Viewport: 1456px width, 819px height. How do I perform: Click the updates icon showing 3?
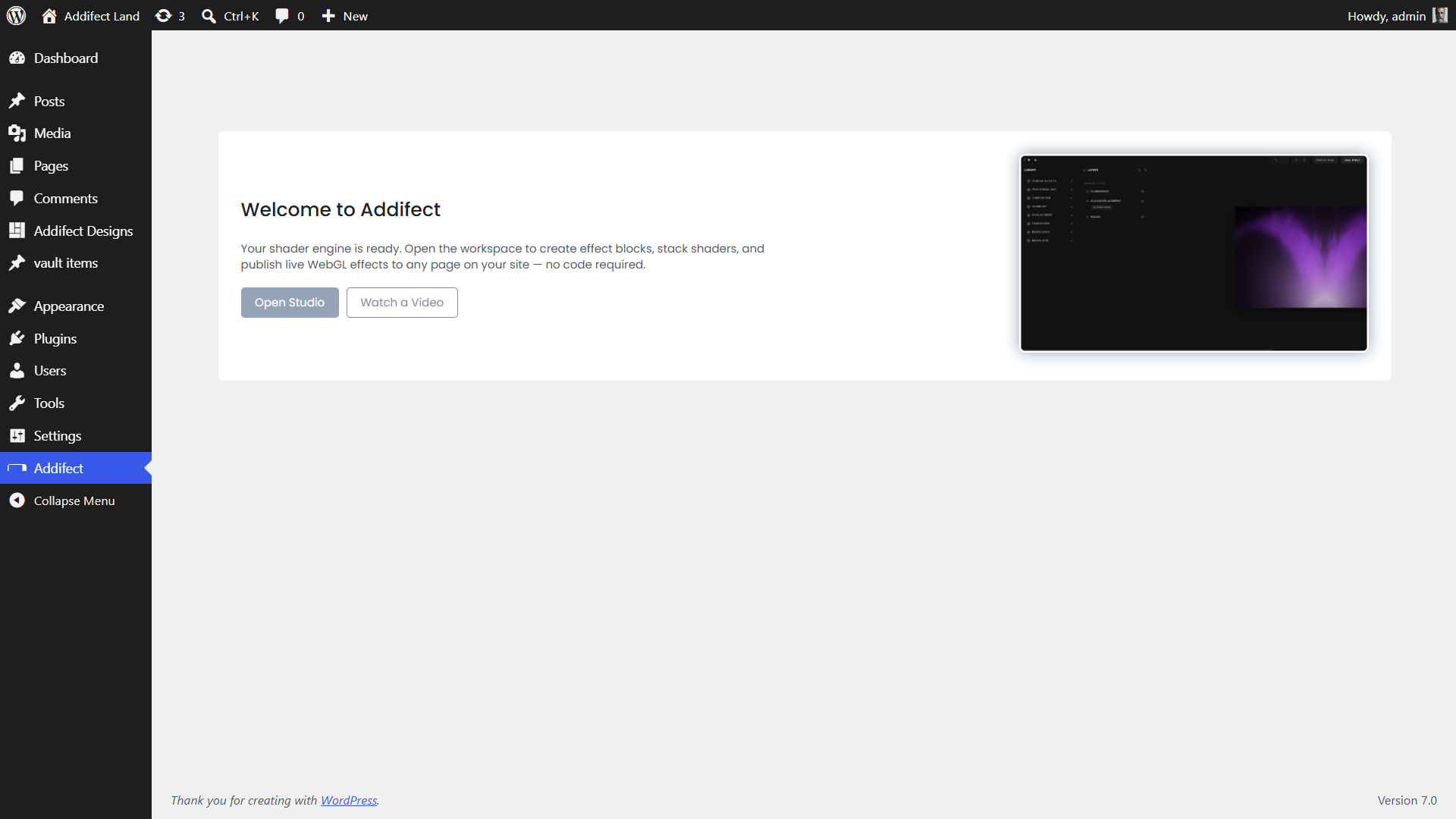163,16
